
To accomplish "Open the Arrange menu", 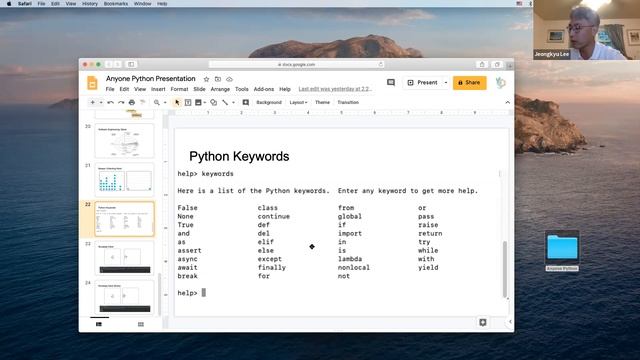I will 220,89.
